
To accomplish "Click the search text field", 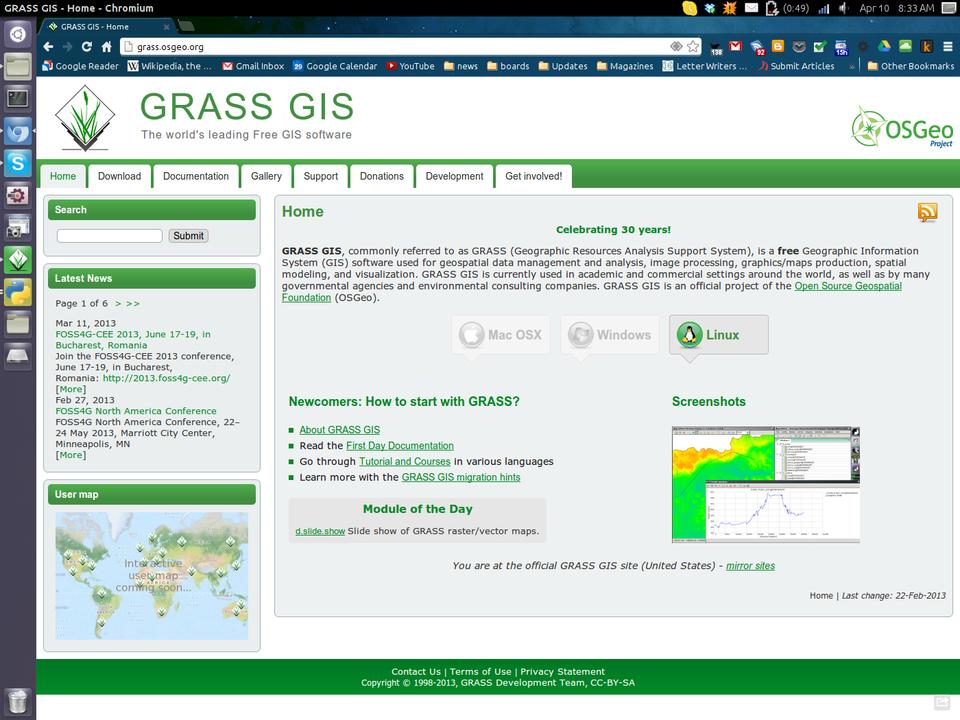I will coord(109,236).
